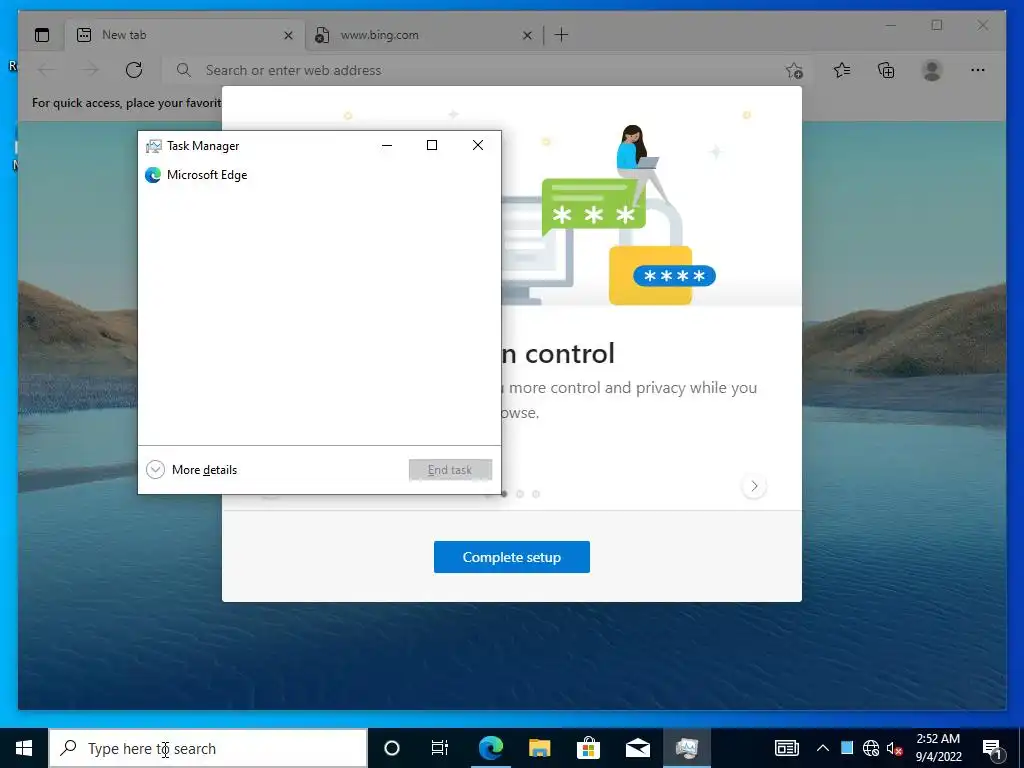Go to next slide arrow in setup dialog

[754, 486]
